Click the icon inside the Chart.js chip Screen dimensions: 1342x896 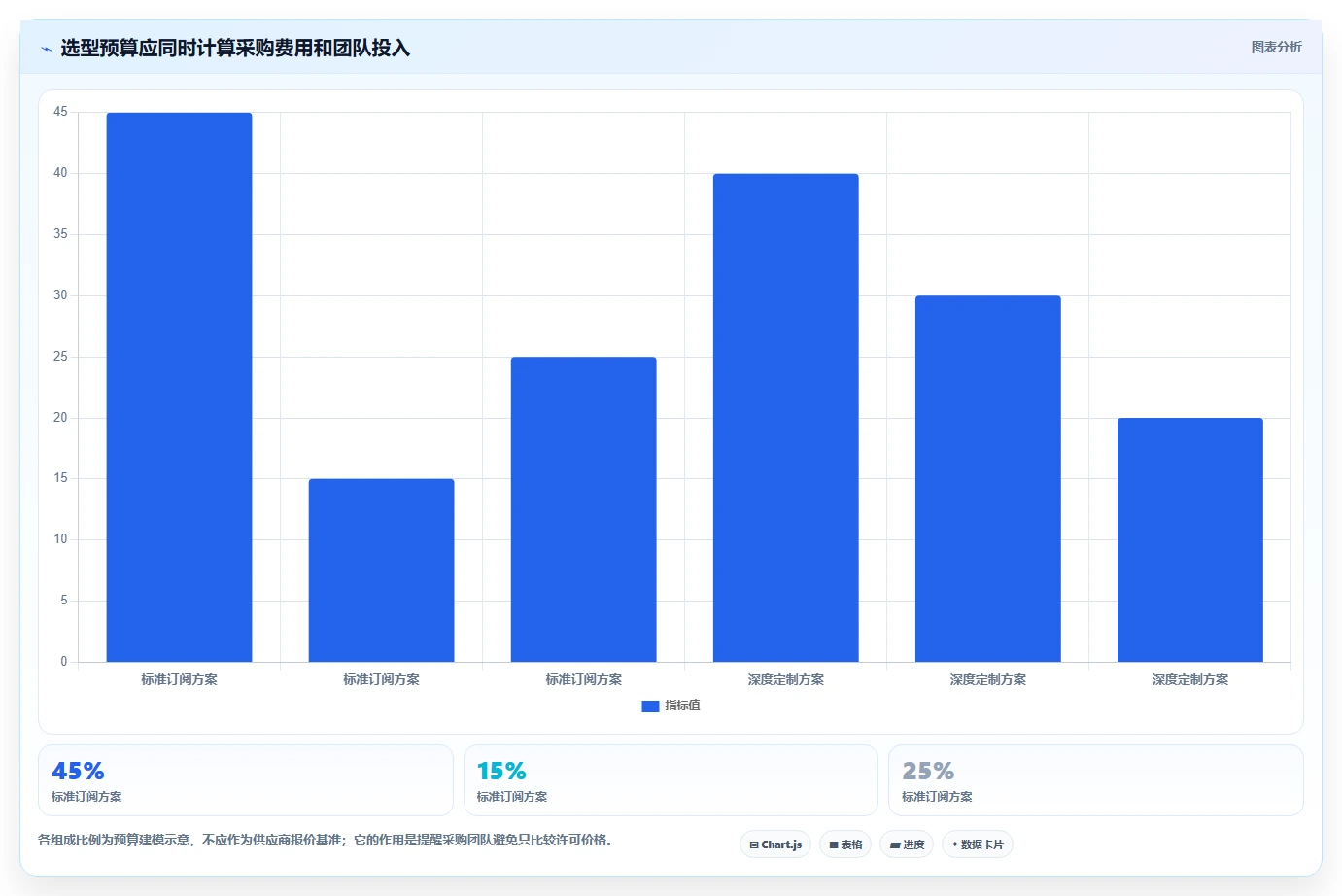(x=754, y=845)
